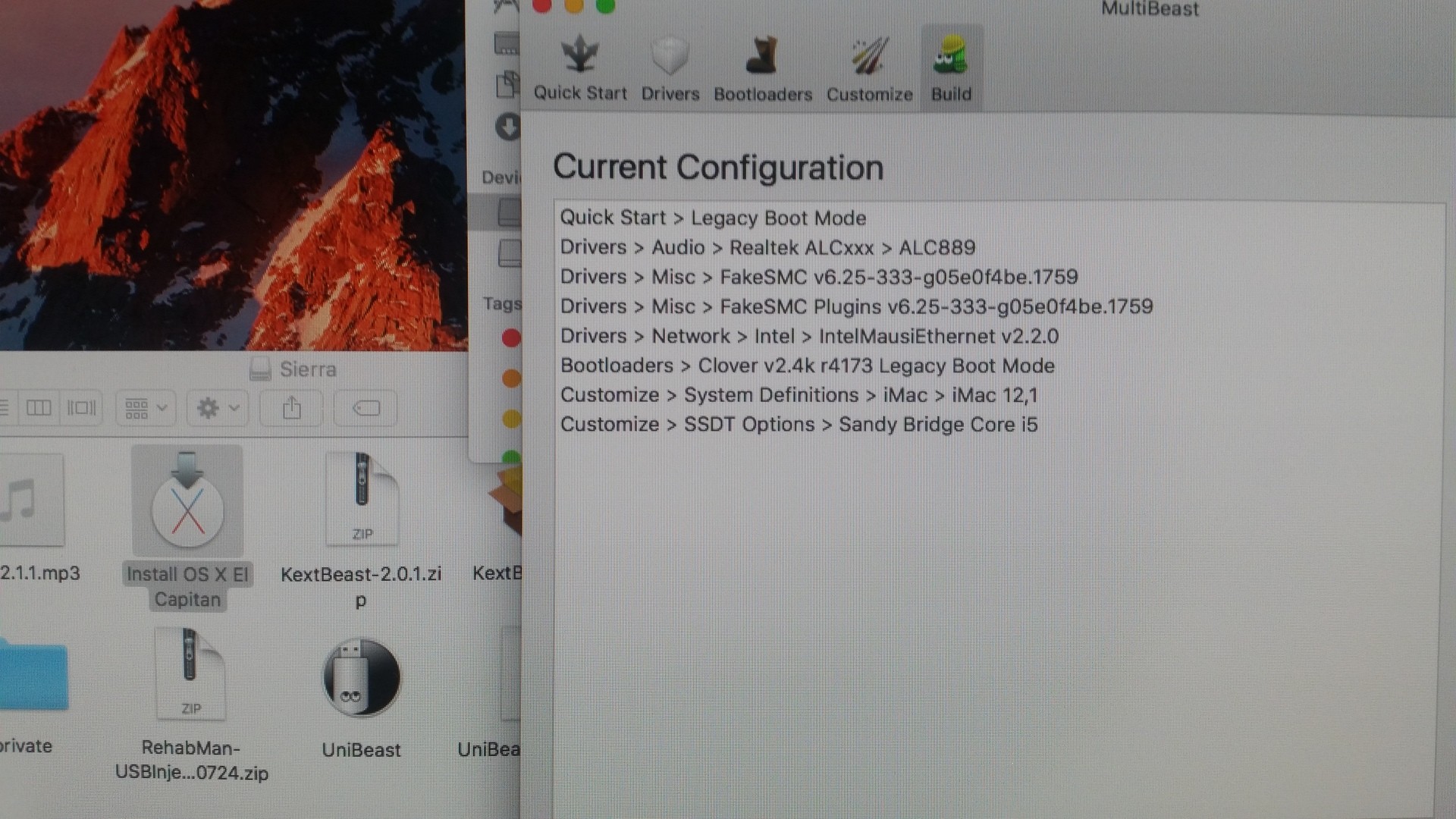Select the red tag in sidebar
This screenshot has height=819, width=1456.
pyautogui.click(x=511, y=338)
